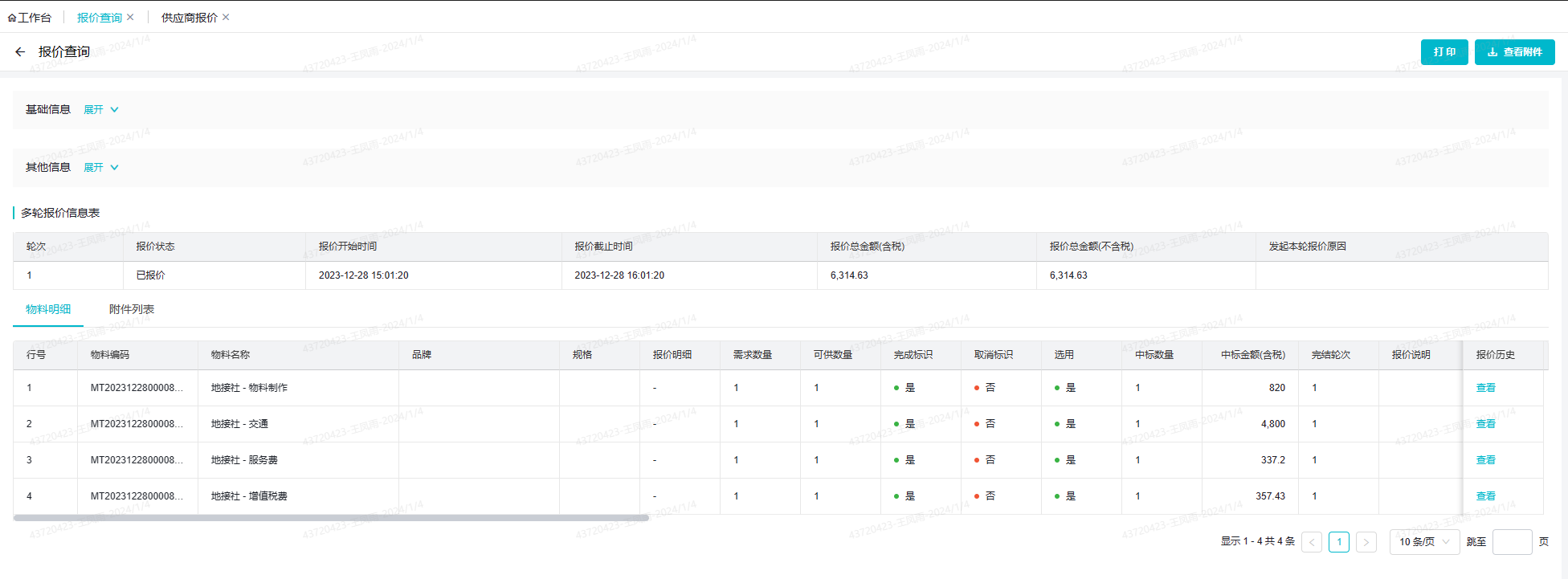Open 查看 link for 地接社 - 服务费

point(1485,460)
